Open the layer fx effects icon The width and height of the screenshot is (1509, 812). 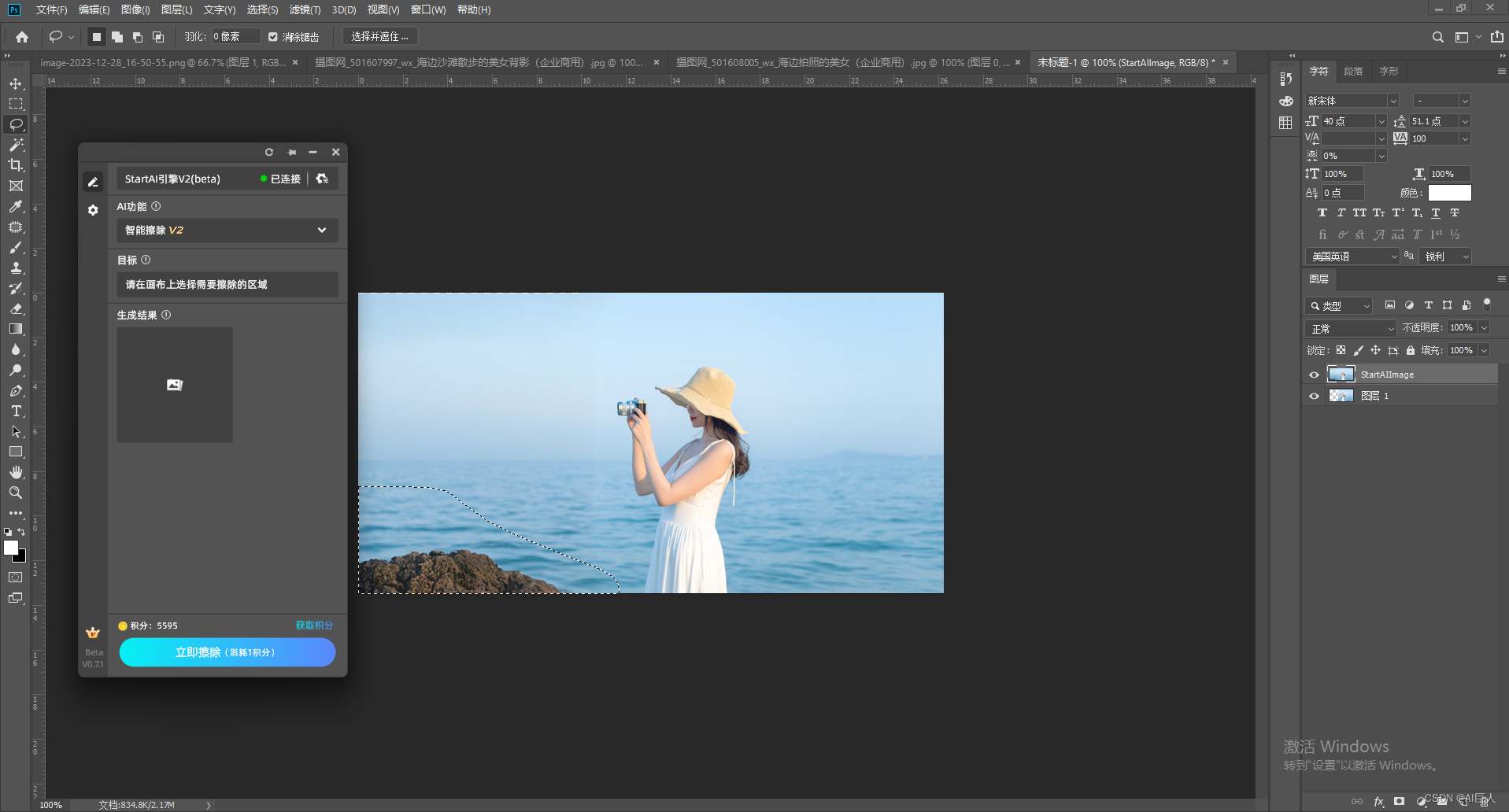pos(1378,802)
